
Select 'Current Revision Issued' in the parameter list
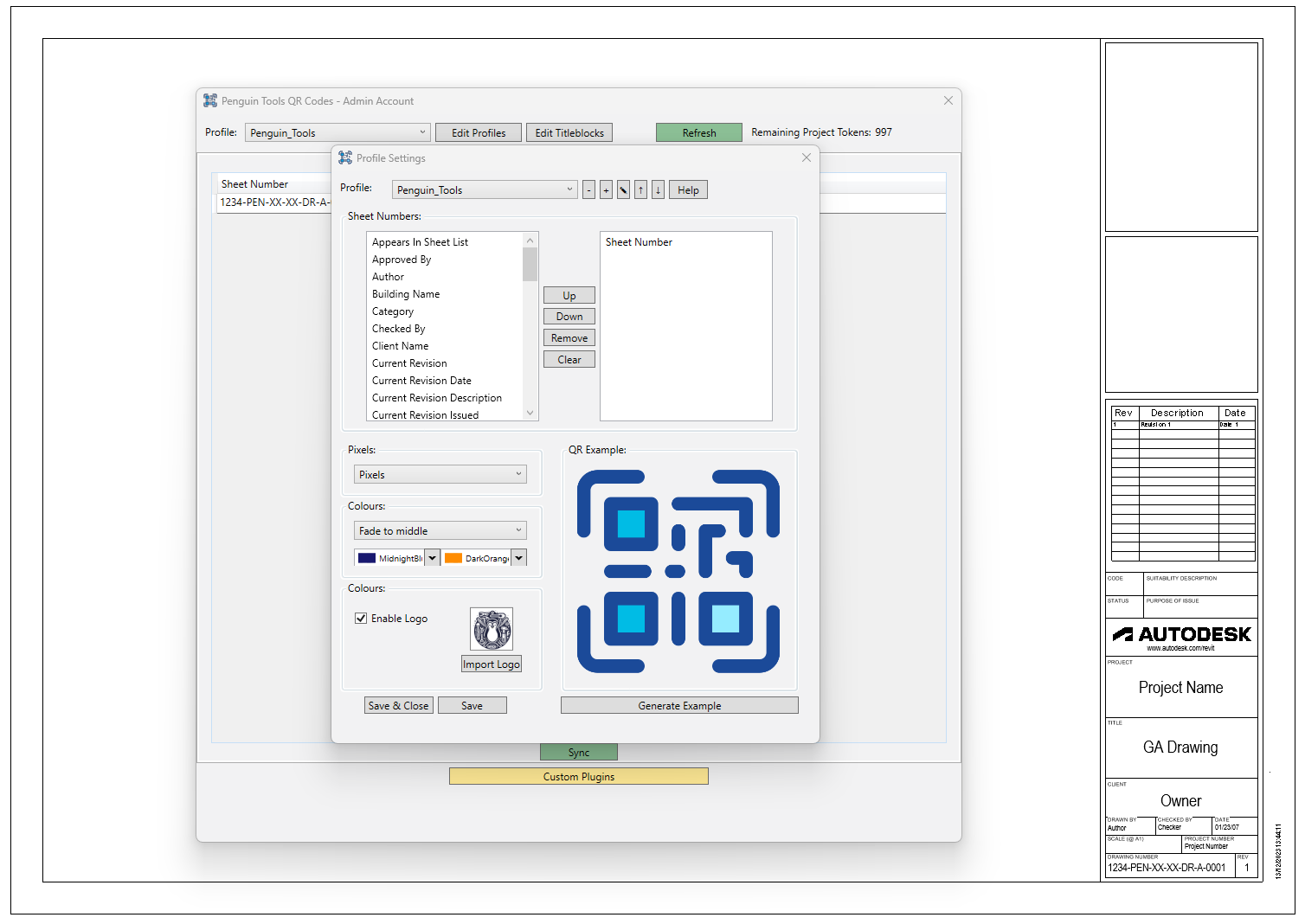point(445,414)
